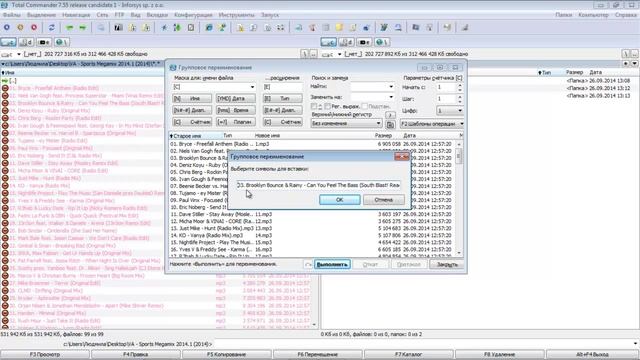Click the Выполнить button

pyautogui.click(x=332, y=264)
